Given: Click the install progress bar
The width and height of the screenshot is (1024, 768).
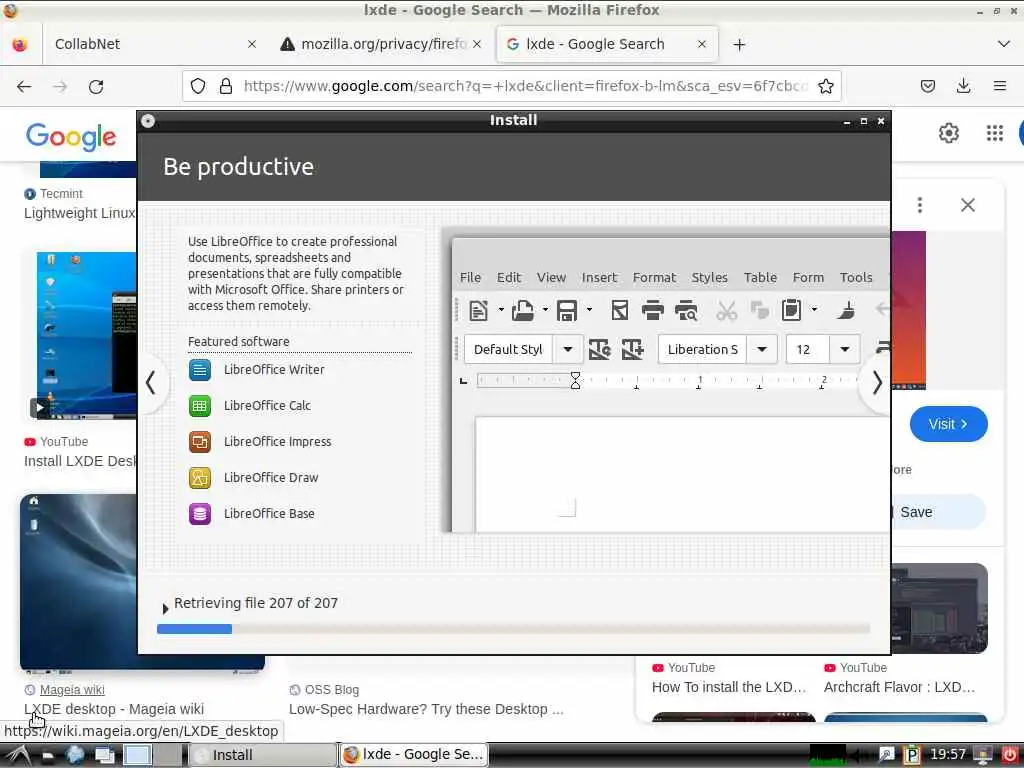Looking at the screenshot, I should pos(513,629).
